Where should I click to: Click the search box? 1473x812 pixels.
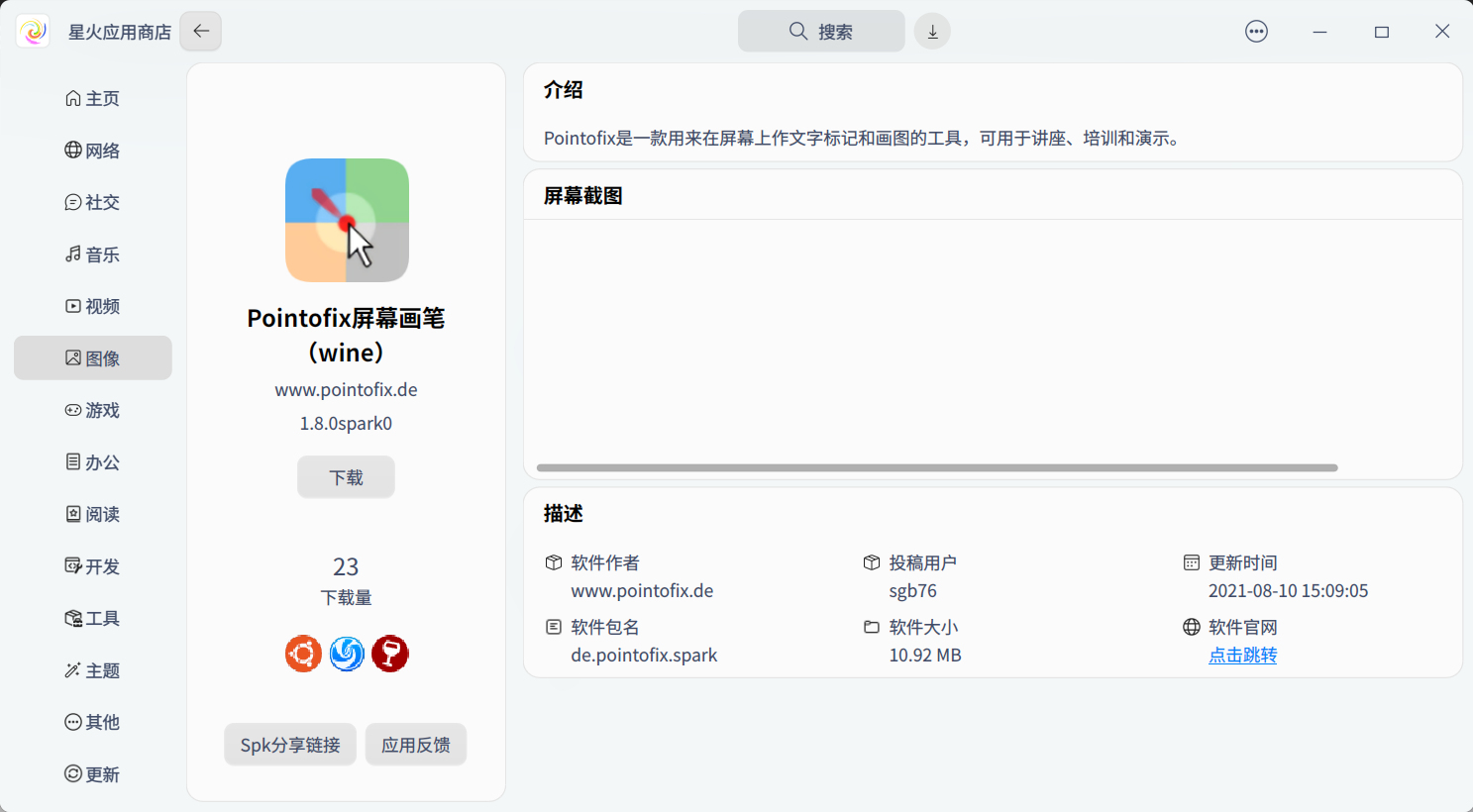pos(820,31)
